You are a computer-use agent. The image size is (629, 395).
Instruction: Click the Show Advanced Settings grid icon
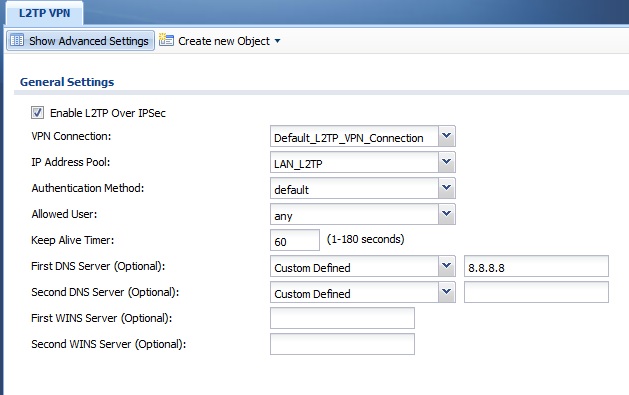17,41
